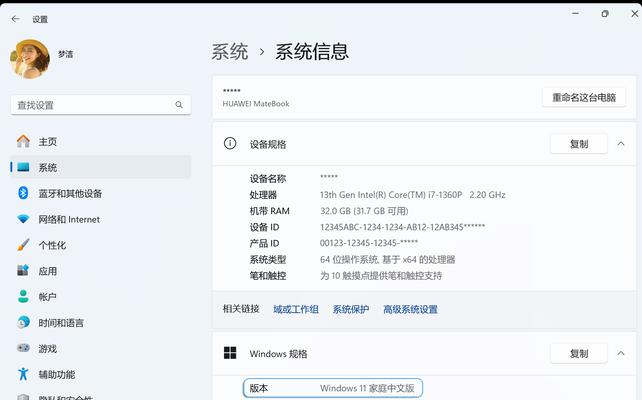Viewport: 642px width, 400px height.
Task: Open the 时间和语言 globe icon
Action: [x=23, y=322]
